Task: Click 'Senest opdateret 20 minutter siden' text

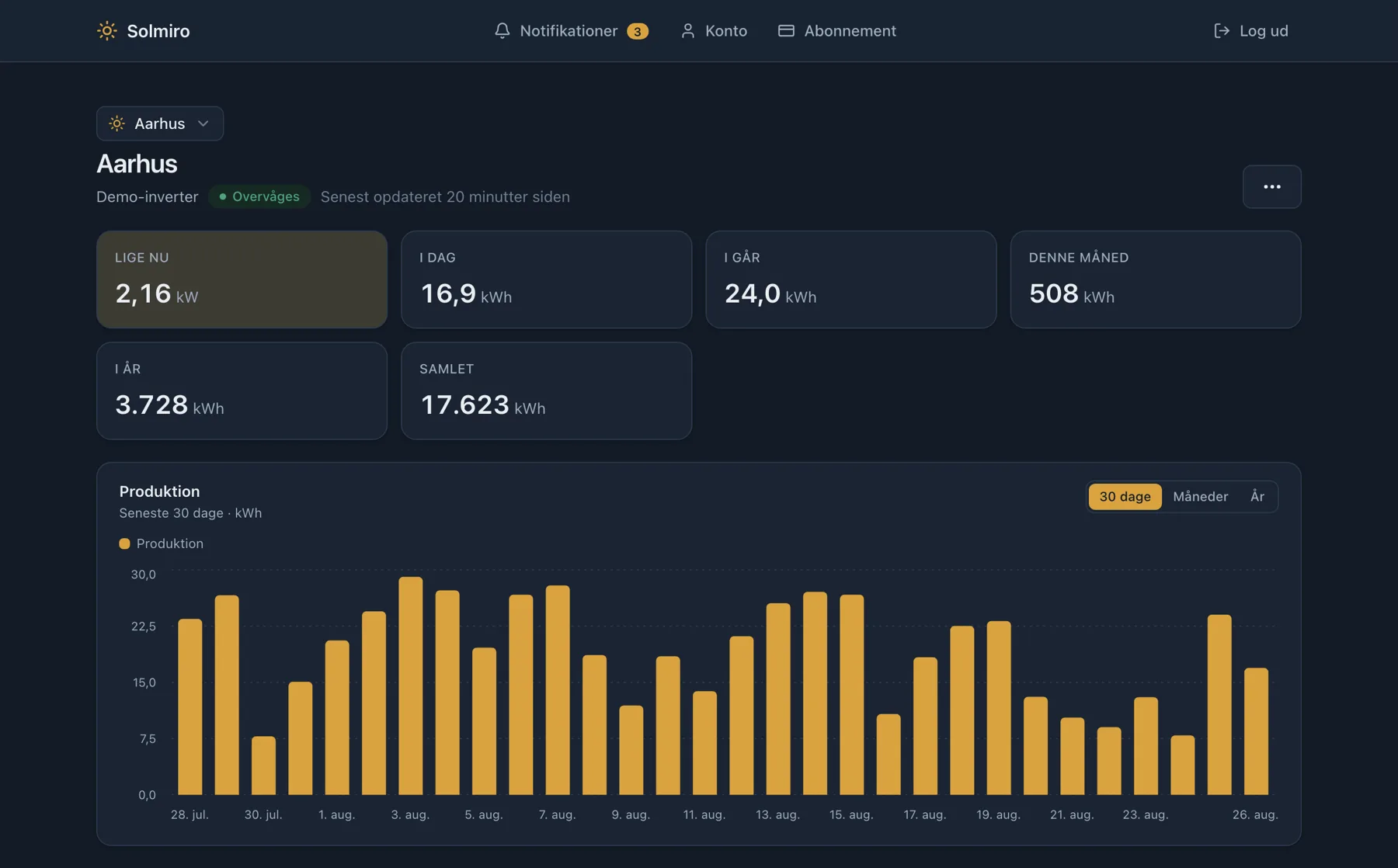Action: tap(445, 196)
